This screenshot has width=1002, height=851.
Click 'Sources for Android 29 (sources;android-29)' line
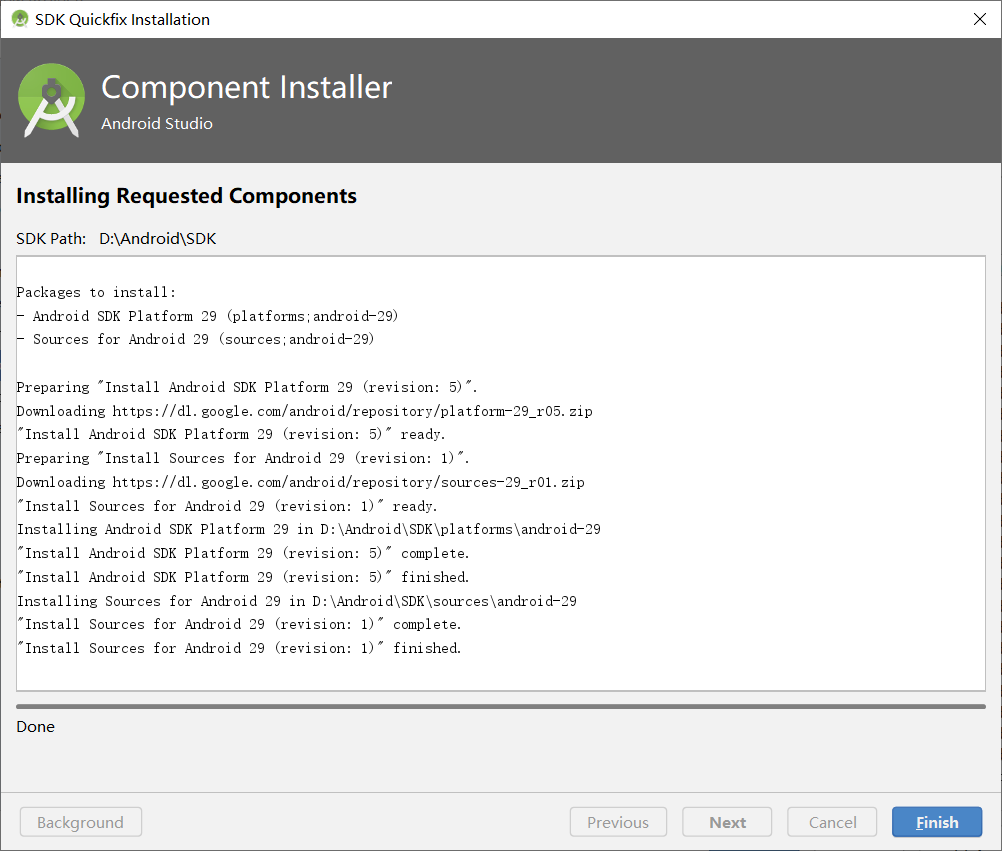[196, 339]
